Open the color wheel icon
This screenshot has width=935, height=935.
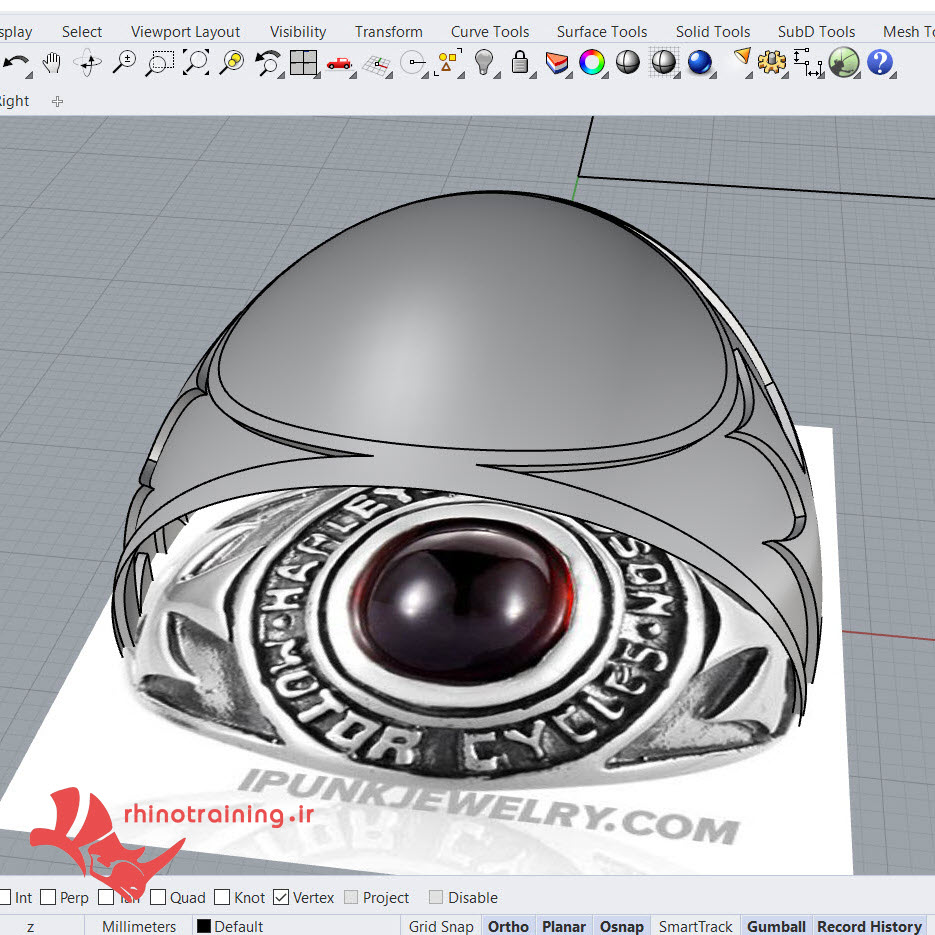pos(592,63)
